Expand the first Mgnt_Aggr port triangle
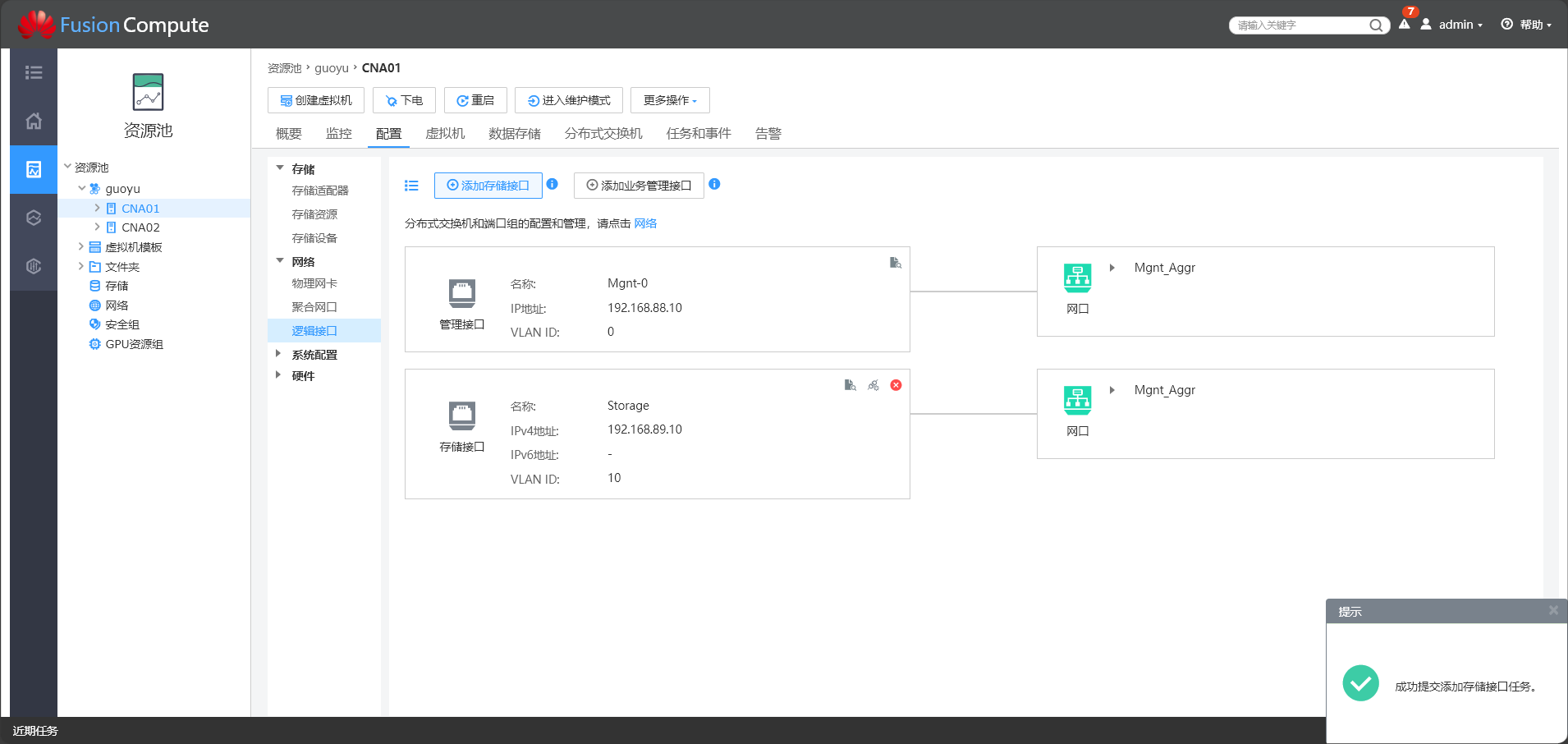This screenshot has height=744, width=1568. (x=1112, y=268)
